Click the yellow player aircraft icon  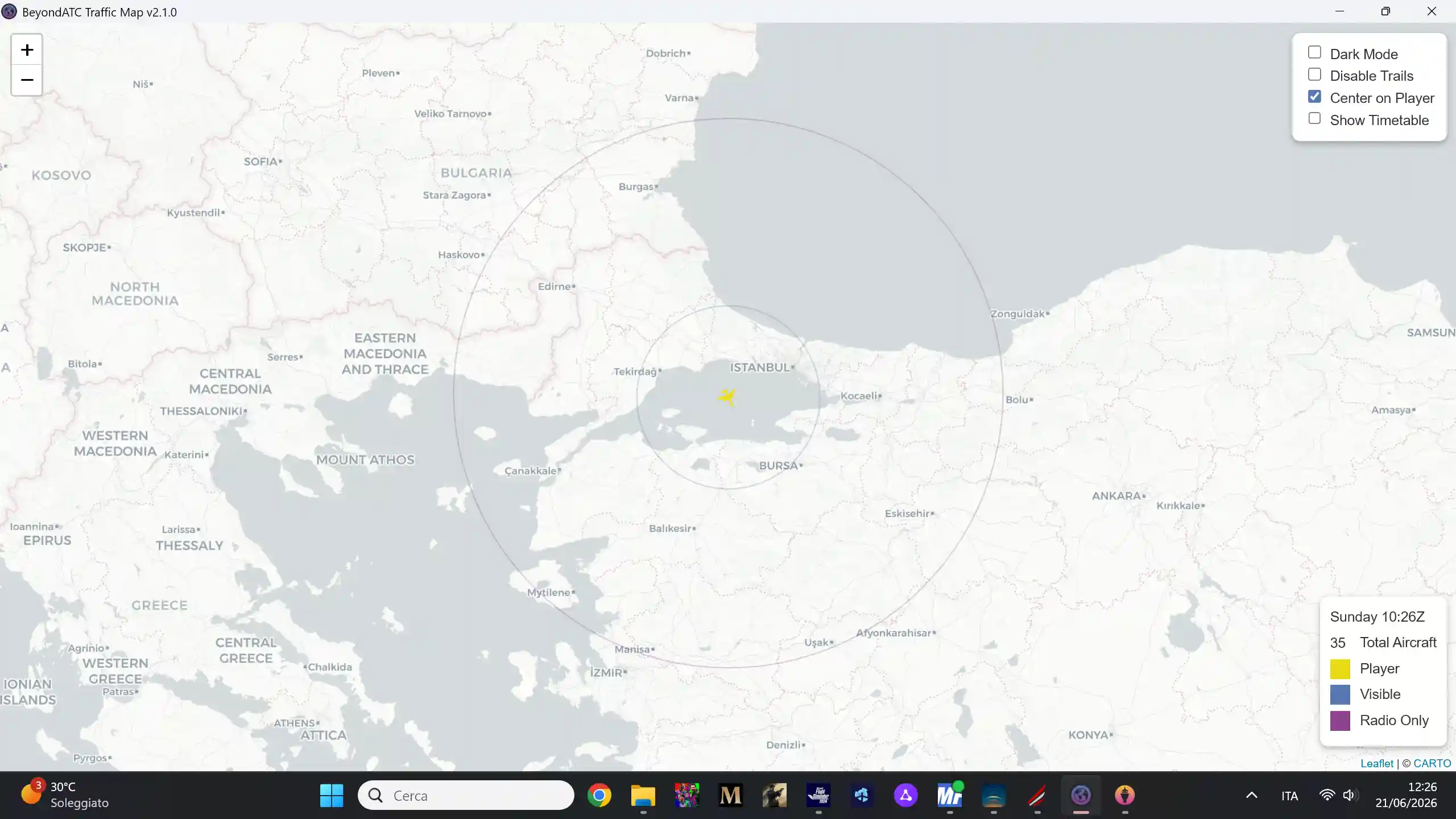pyautogui.click(x=727, y=397)
